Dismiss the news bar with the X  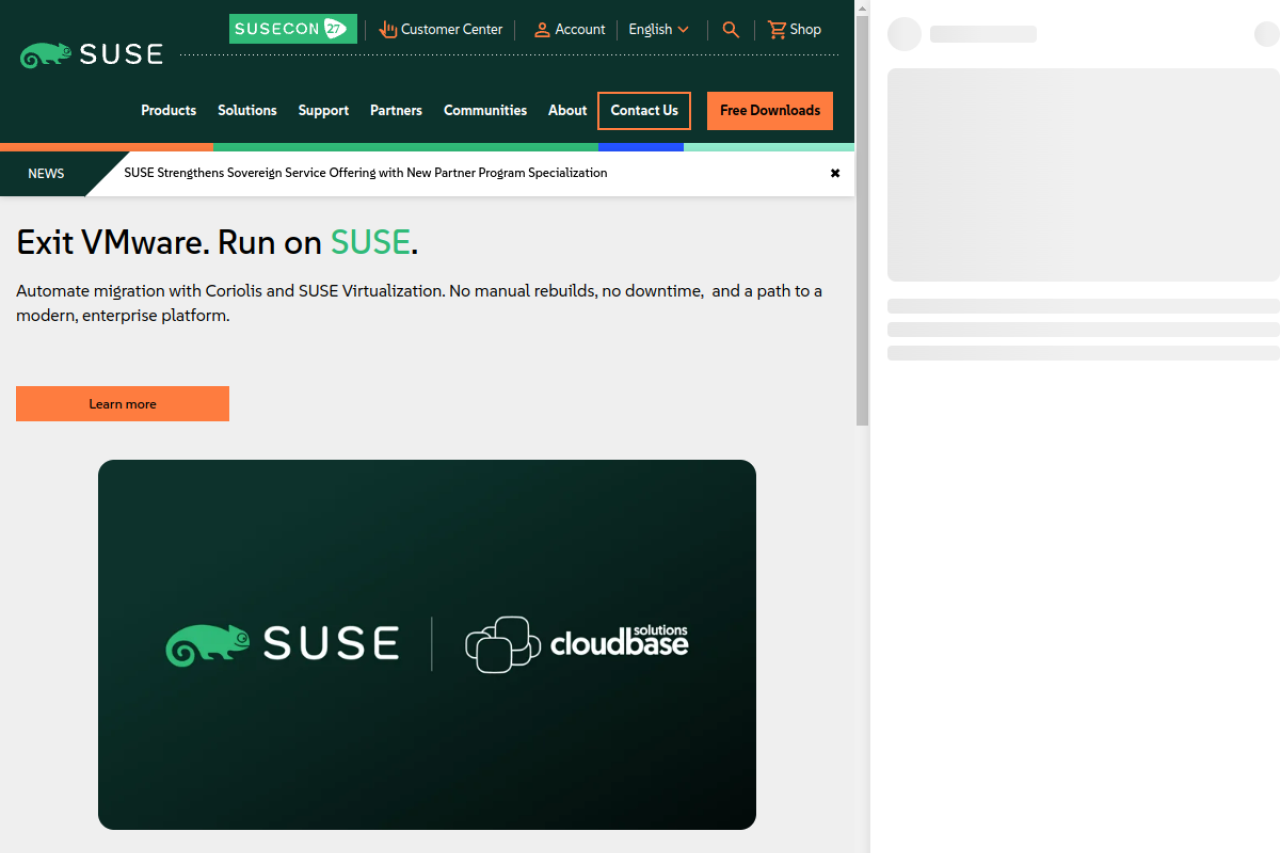coord(835,173)
